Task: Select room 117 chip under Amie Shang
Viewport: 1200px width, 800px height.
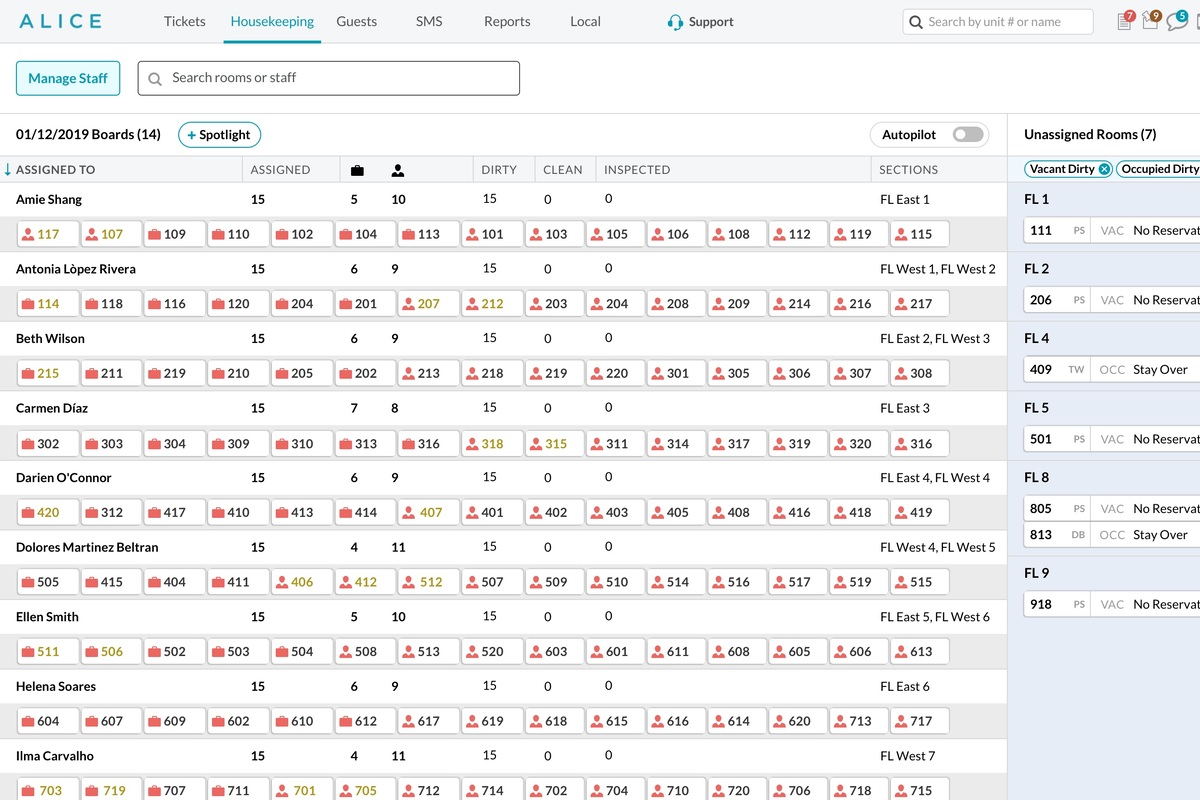Action: (x=47, y=234)
